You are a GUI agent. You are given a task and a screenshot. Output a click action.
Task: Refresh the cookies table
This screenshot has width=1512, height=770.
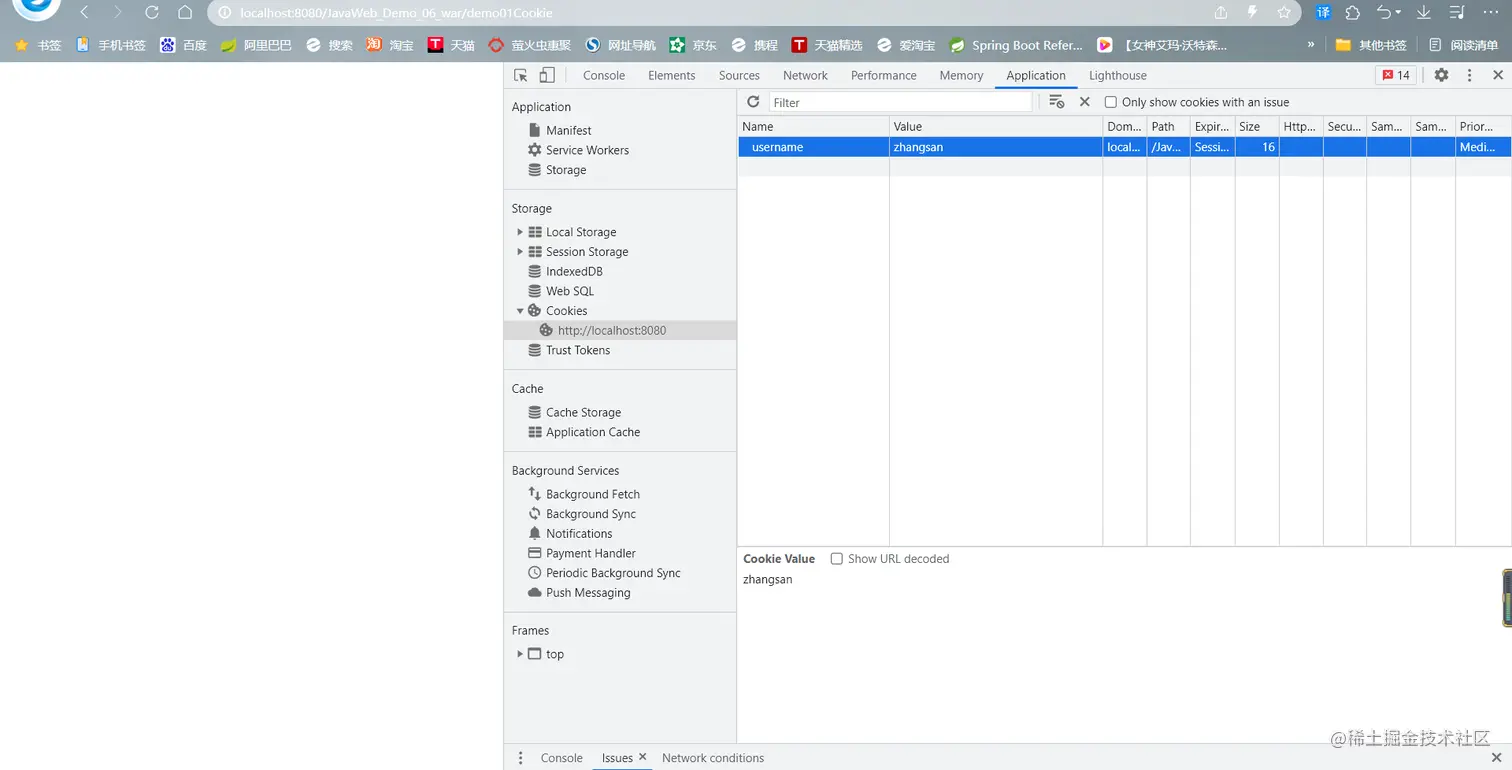point(753,102)
